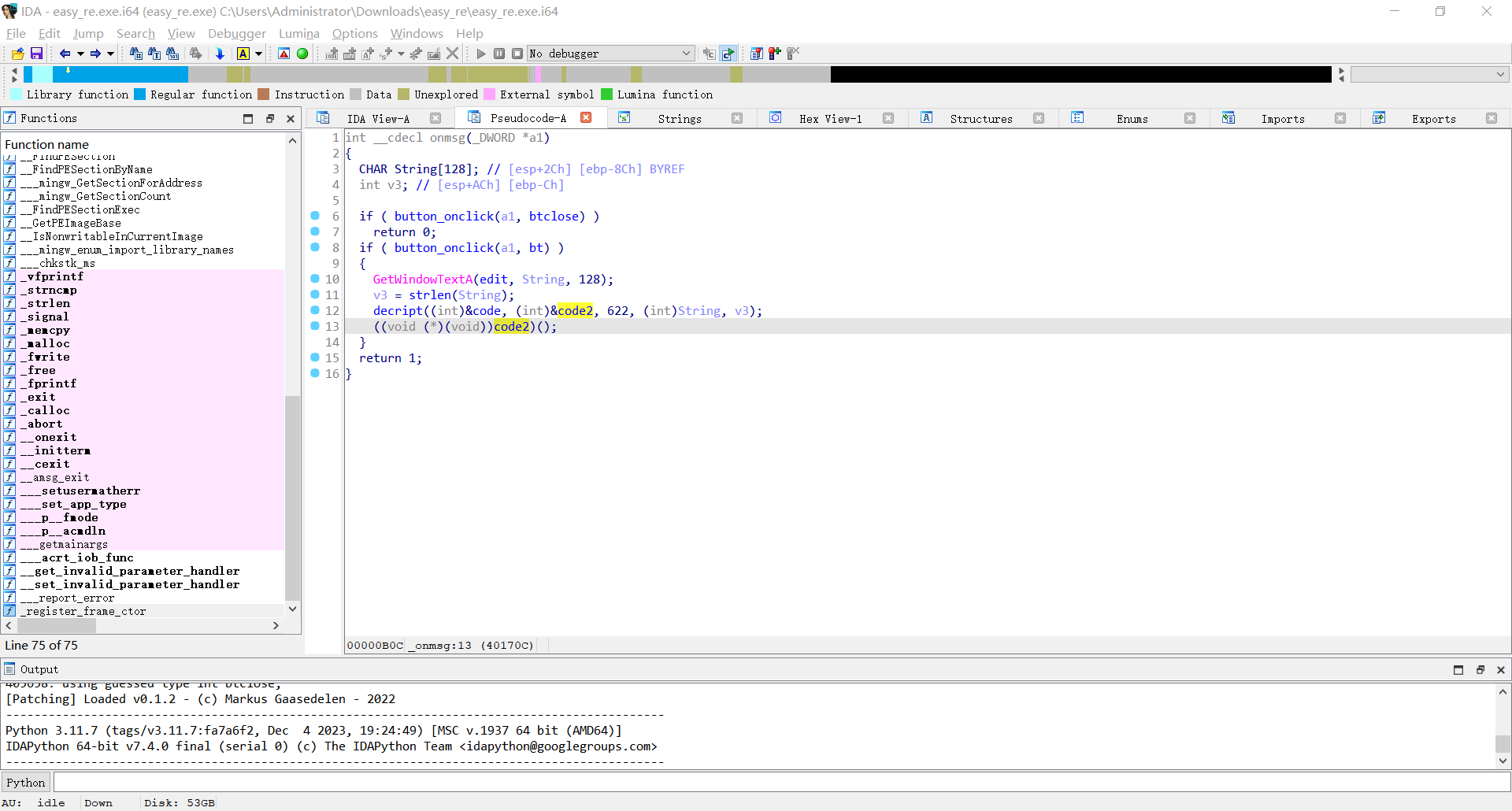1512x811 pixels.
Task: Click the binoculars search-binary icon
Action: click(172, 54)
